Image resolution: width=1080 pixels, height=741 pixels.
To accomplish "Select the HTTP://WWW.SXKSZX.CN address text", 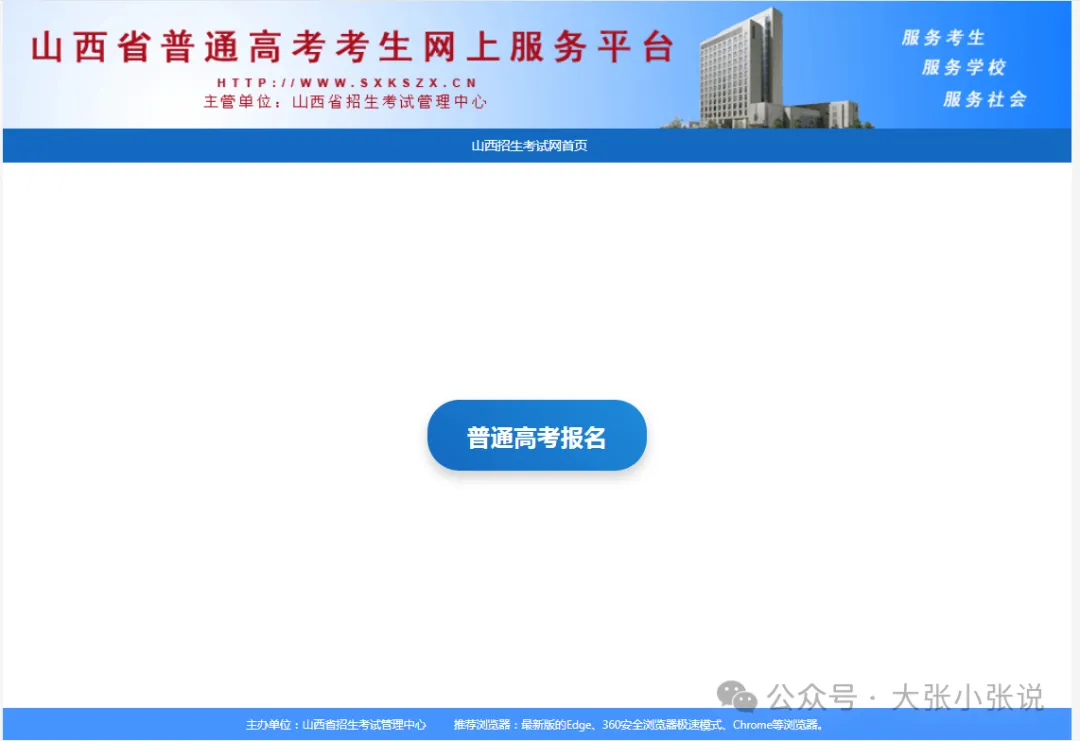I will 347,83.
